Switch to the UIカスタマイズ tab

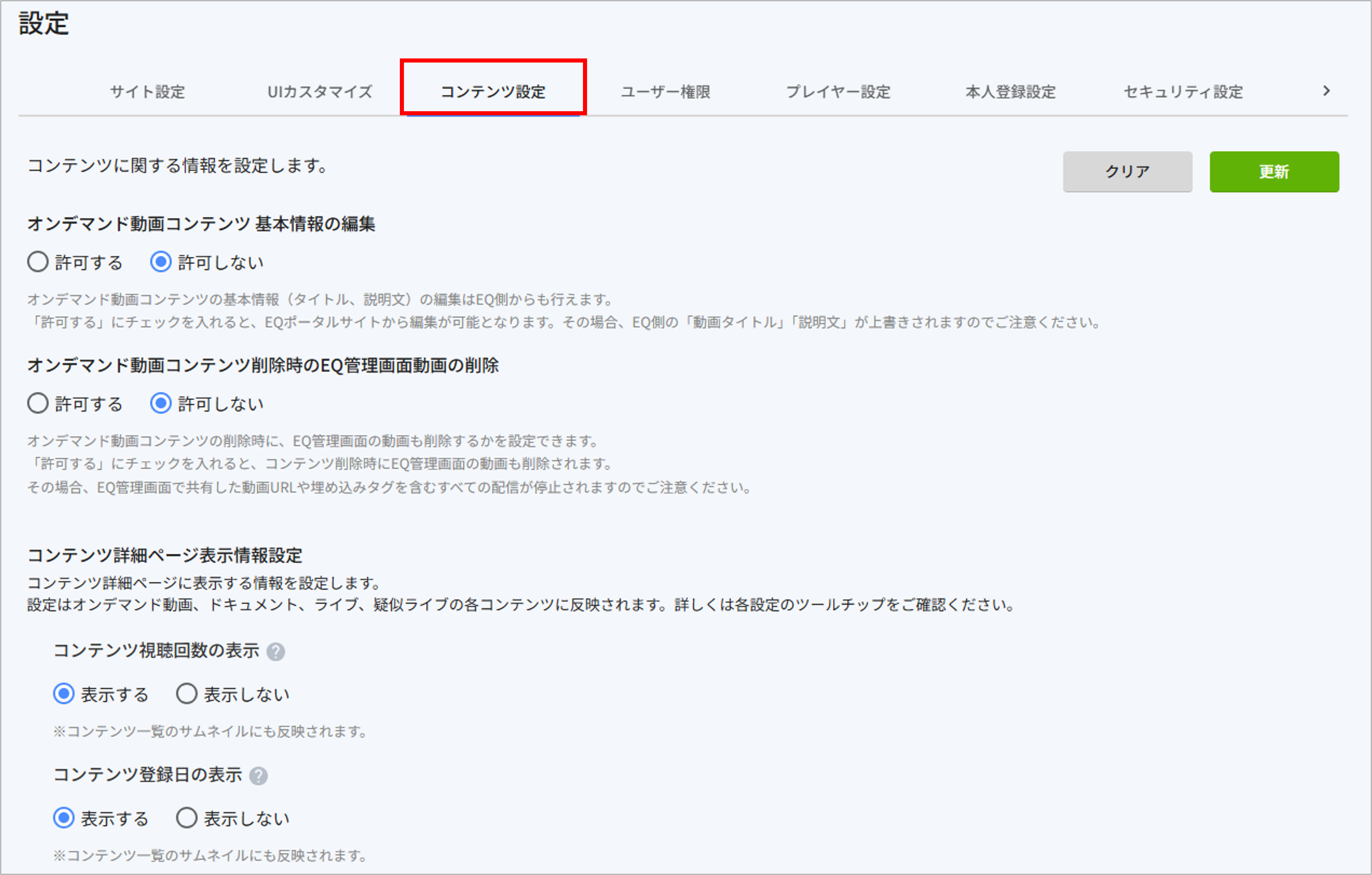click(x=320, y=92)
